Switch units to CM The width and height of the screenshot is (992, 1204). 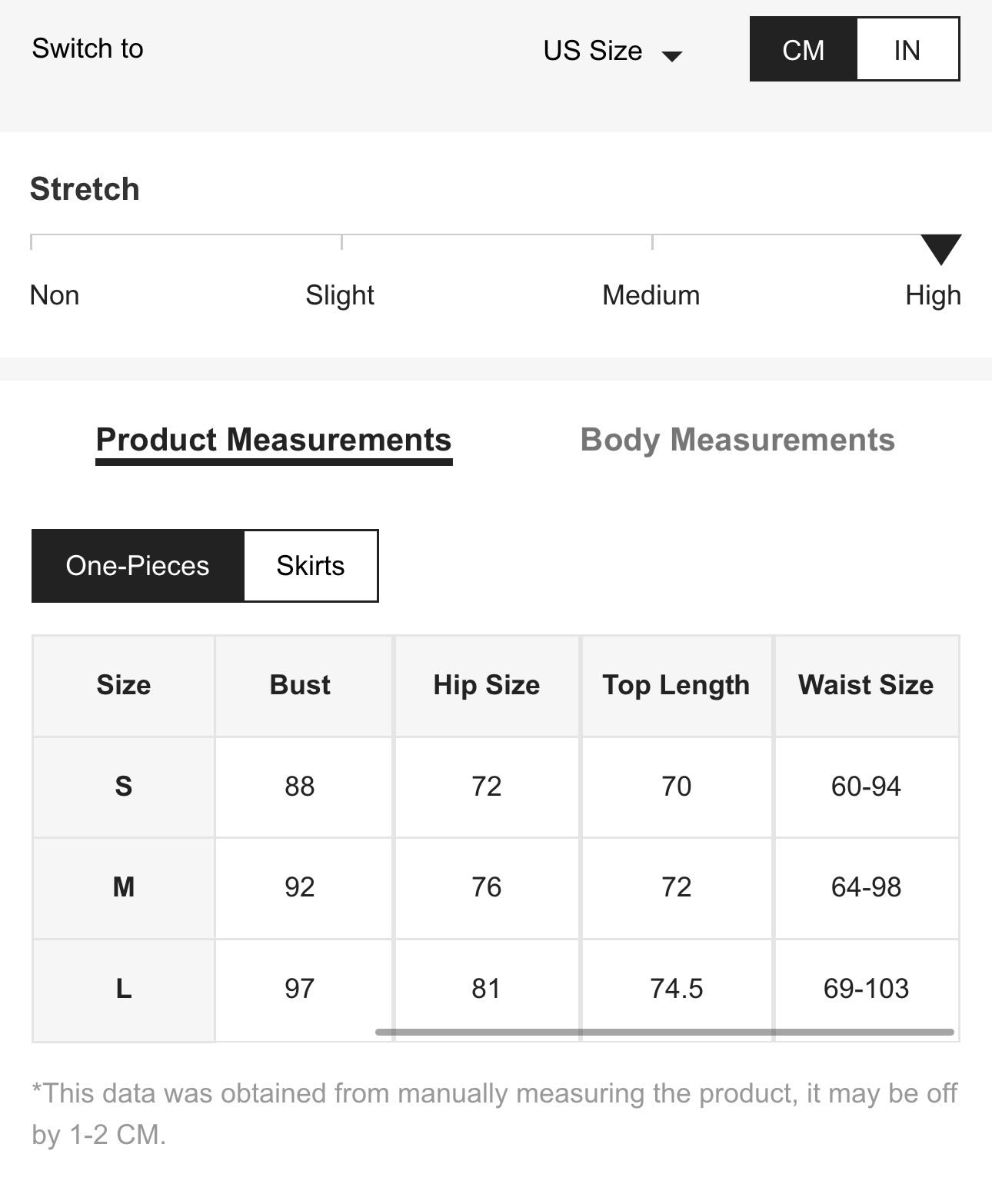(x=803, y=50)
